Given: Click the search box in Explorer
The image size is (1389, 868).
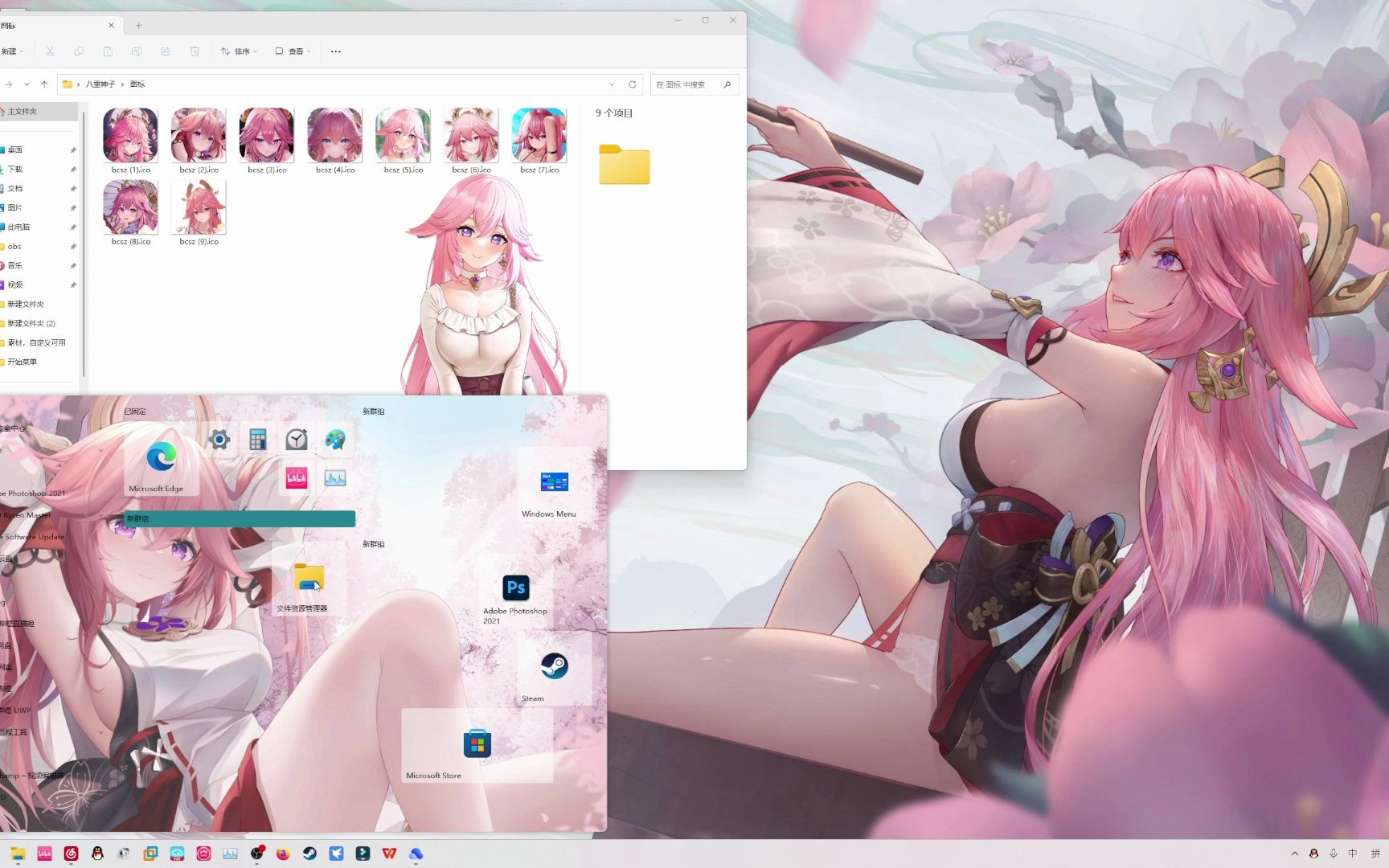Looking at the screenshot, I should tap(694, 84).
